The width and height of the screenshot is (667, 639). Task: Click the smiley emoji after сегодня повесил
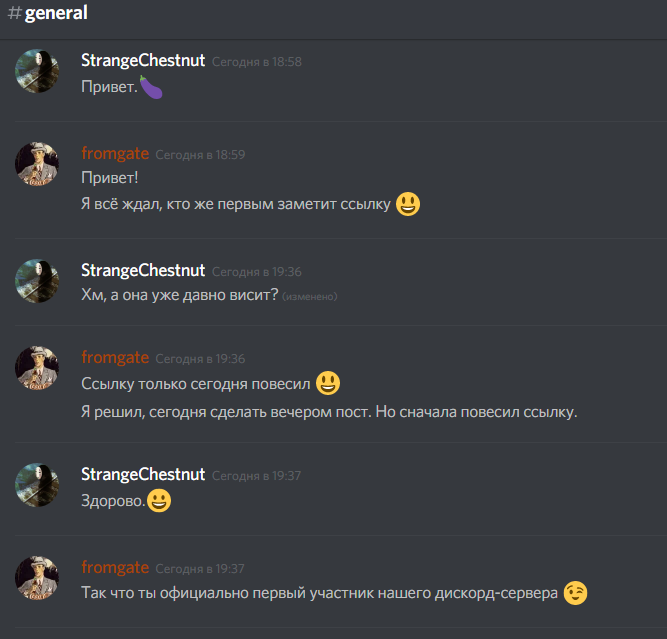(x=328, y=383)
